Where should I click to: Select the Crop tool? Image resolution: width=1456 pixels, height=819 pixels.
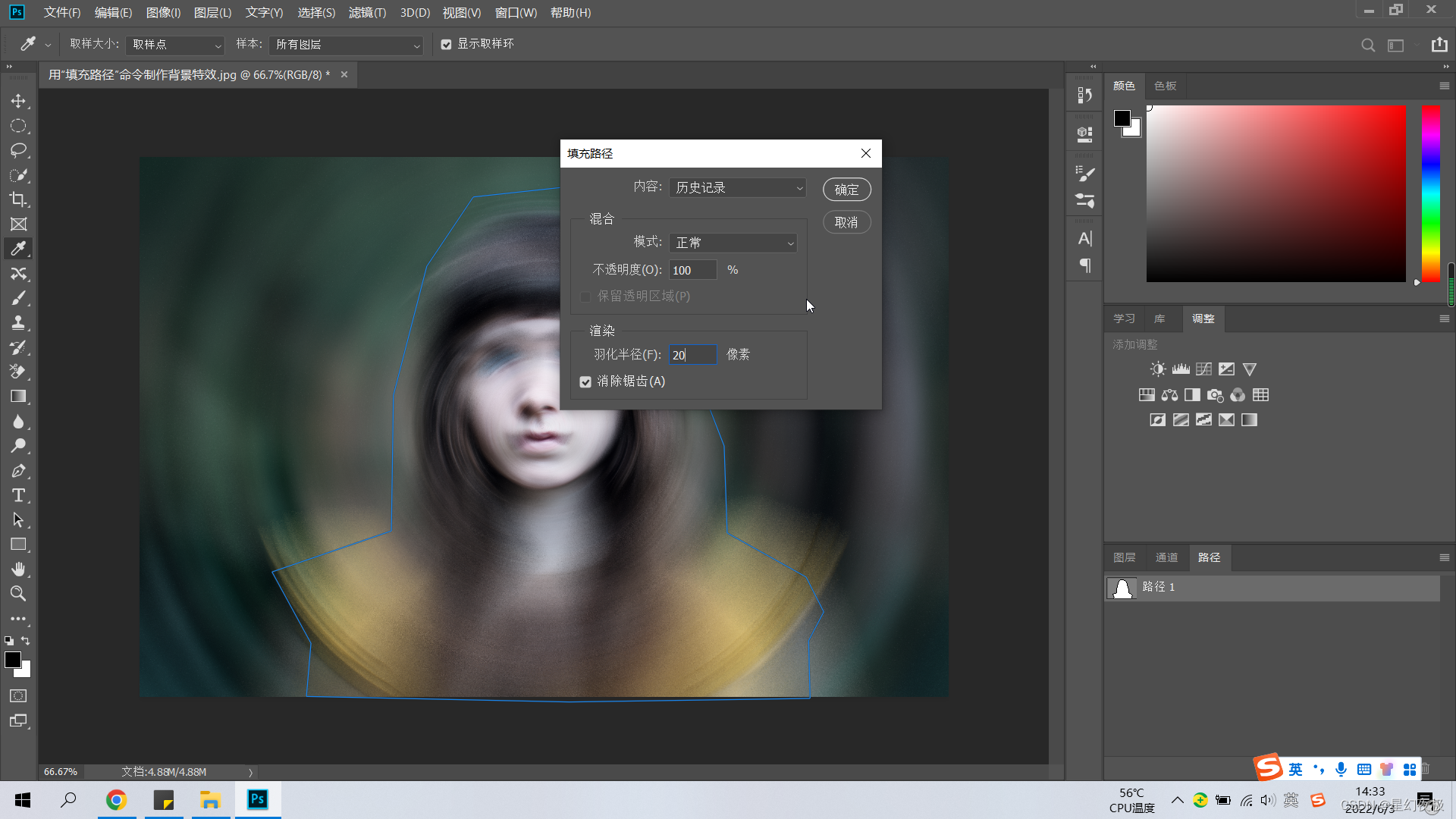point(18,199)
